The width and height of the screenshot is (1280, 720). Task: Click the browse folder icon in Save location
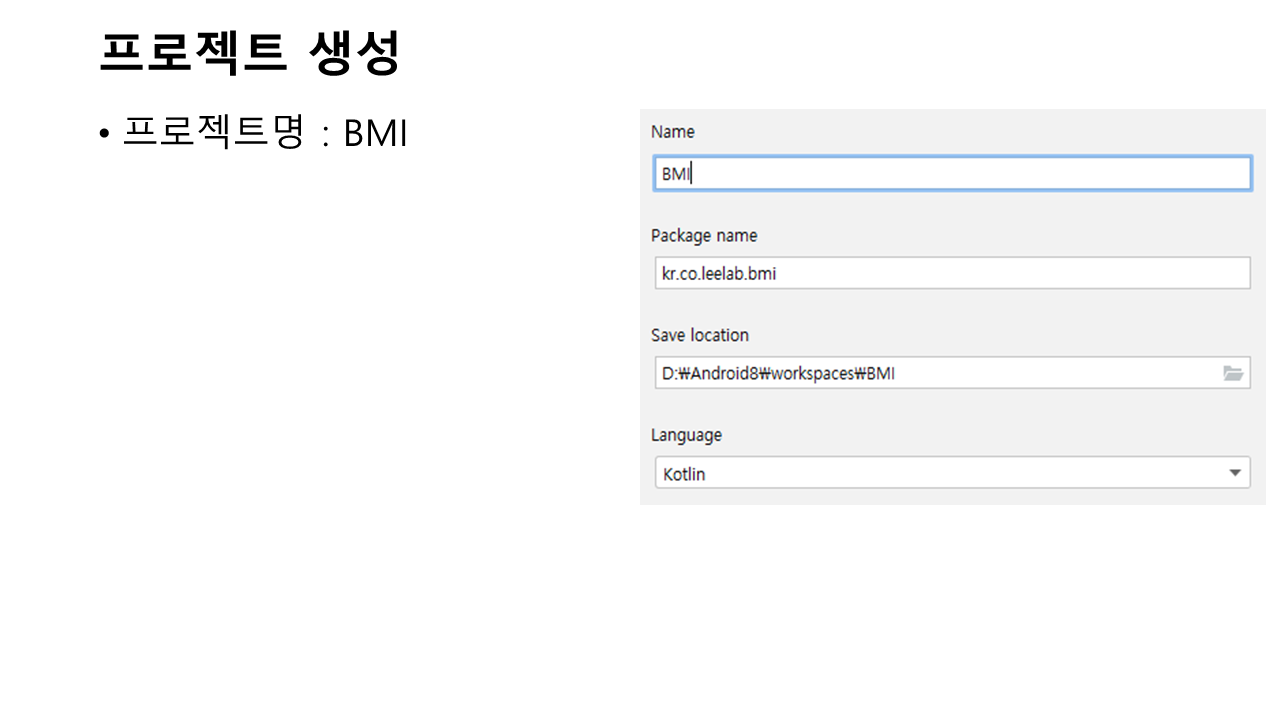point(1233,373)
